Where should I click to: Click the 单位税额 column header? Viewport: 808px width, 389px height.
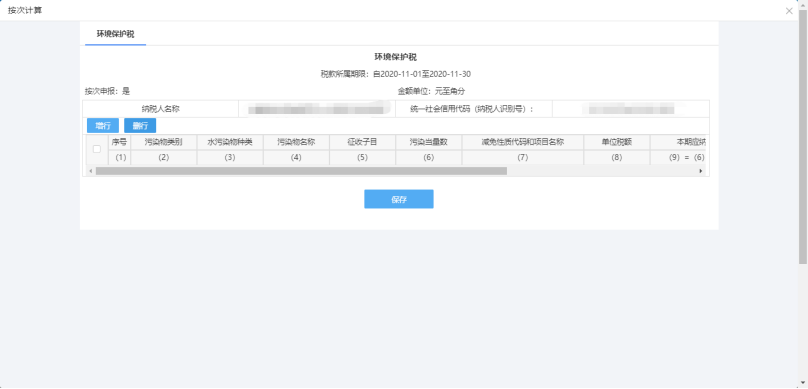[x=617, y=142]
